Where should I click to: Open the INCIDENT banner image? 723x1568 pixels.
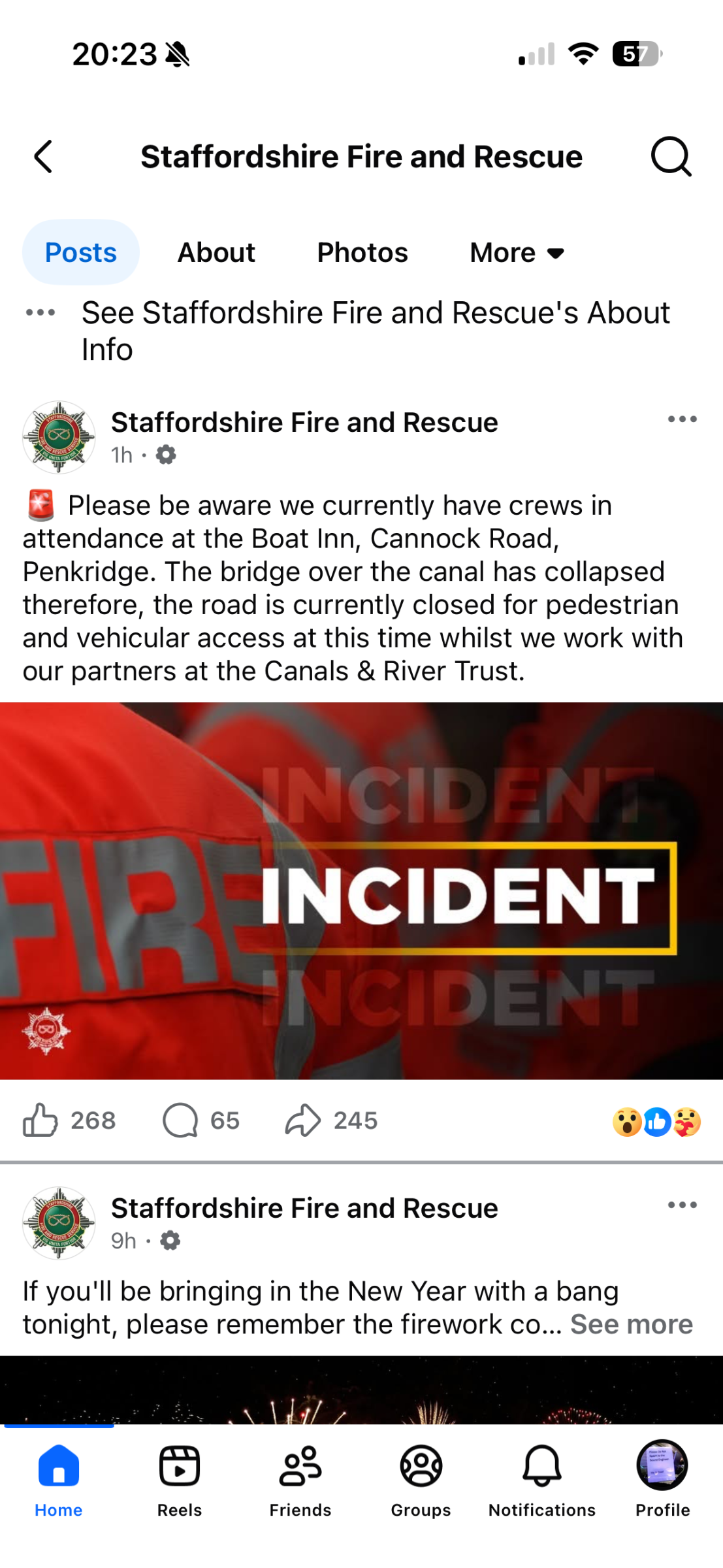(361, 890)
